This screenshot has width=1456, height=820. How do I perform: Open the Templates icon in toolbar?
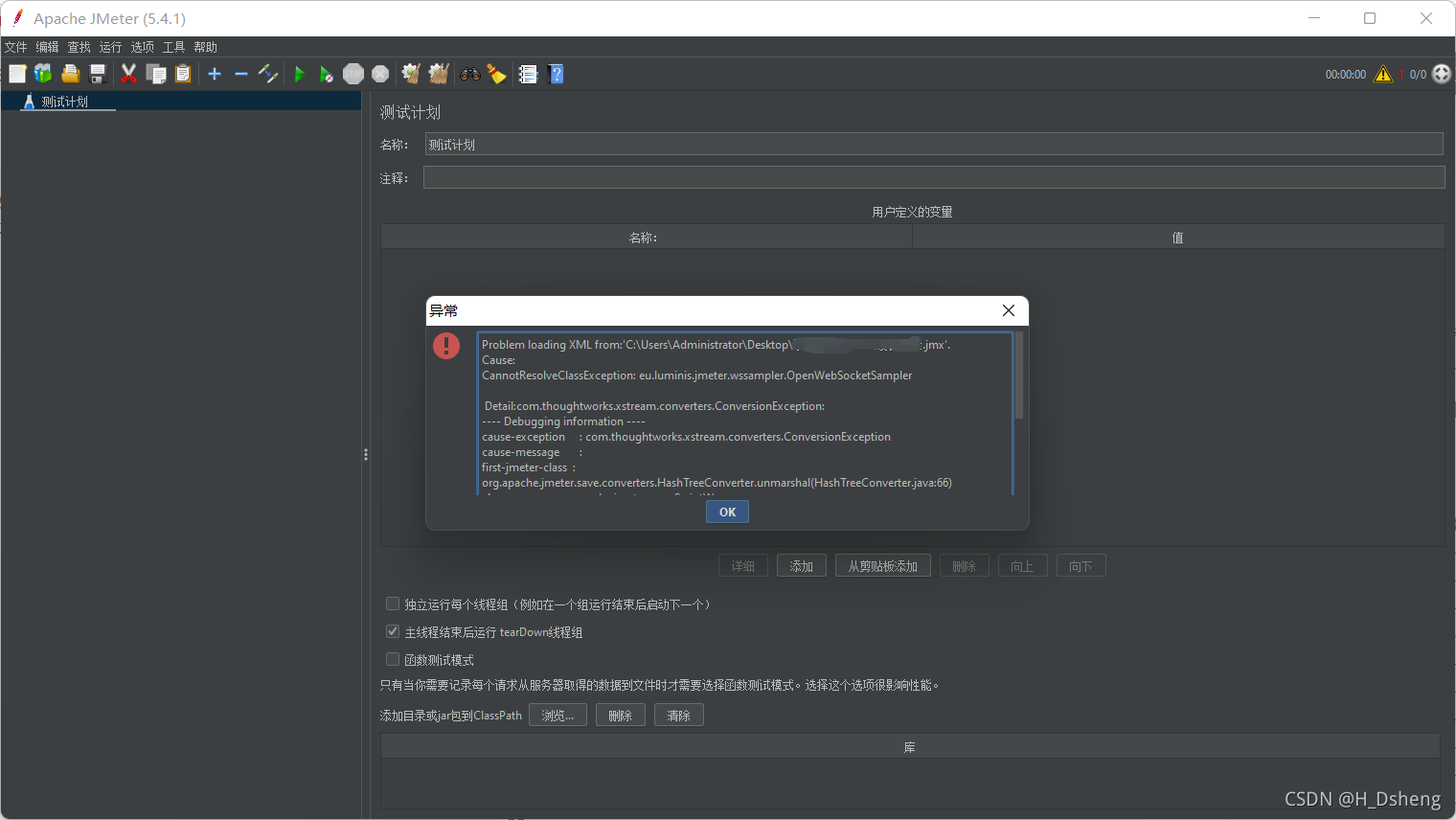(43, 74)
